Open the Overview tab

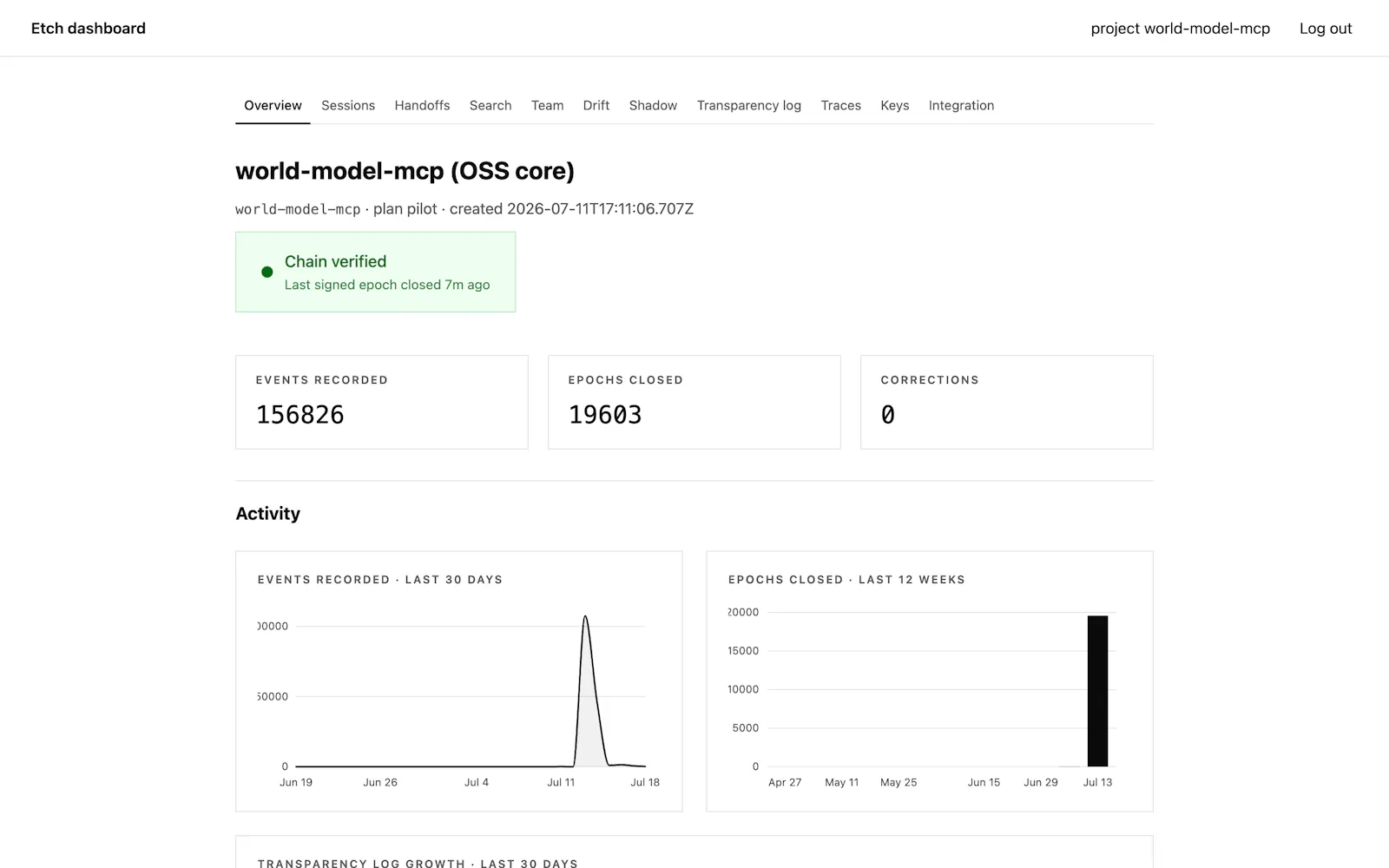pyautogui.click(x=273, y=105)
